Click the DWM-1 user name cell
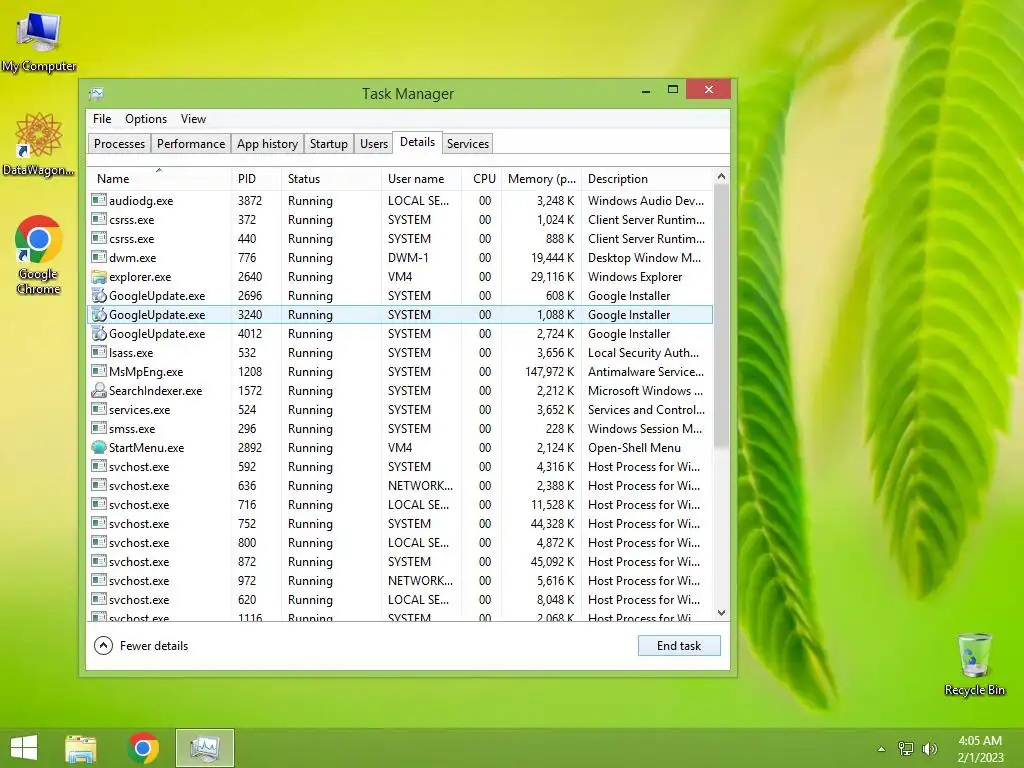The height and width of the screenshot is (768, 1024). [x=408, y=257]
